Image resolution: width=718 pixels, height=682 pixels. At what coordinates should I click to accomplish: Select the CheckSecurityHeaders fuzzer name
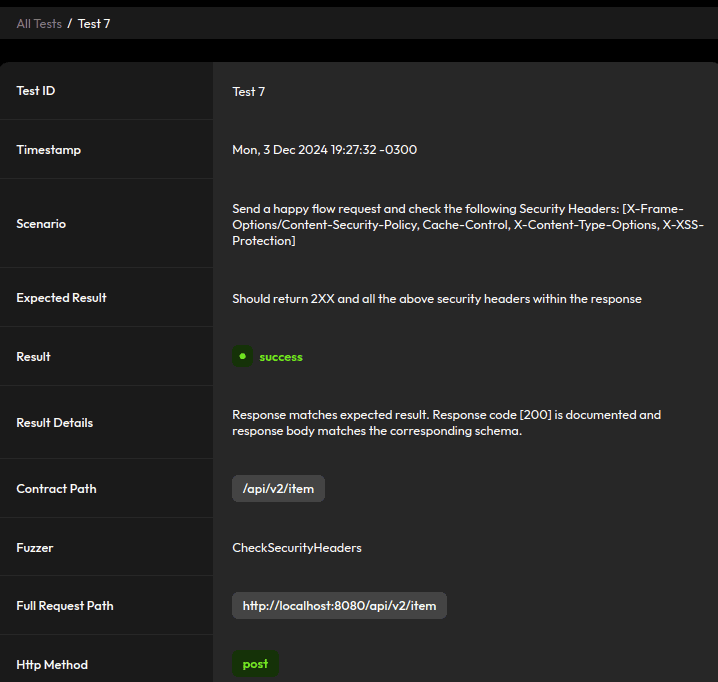coord(297,548)
